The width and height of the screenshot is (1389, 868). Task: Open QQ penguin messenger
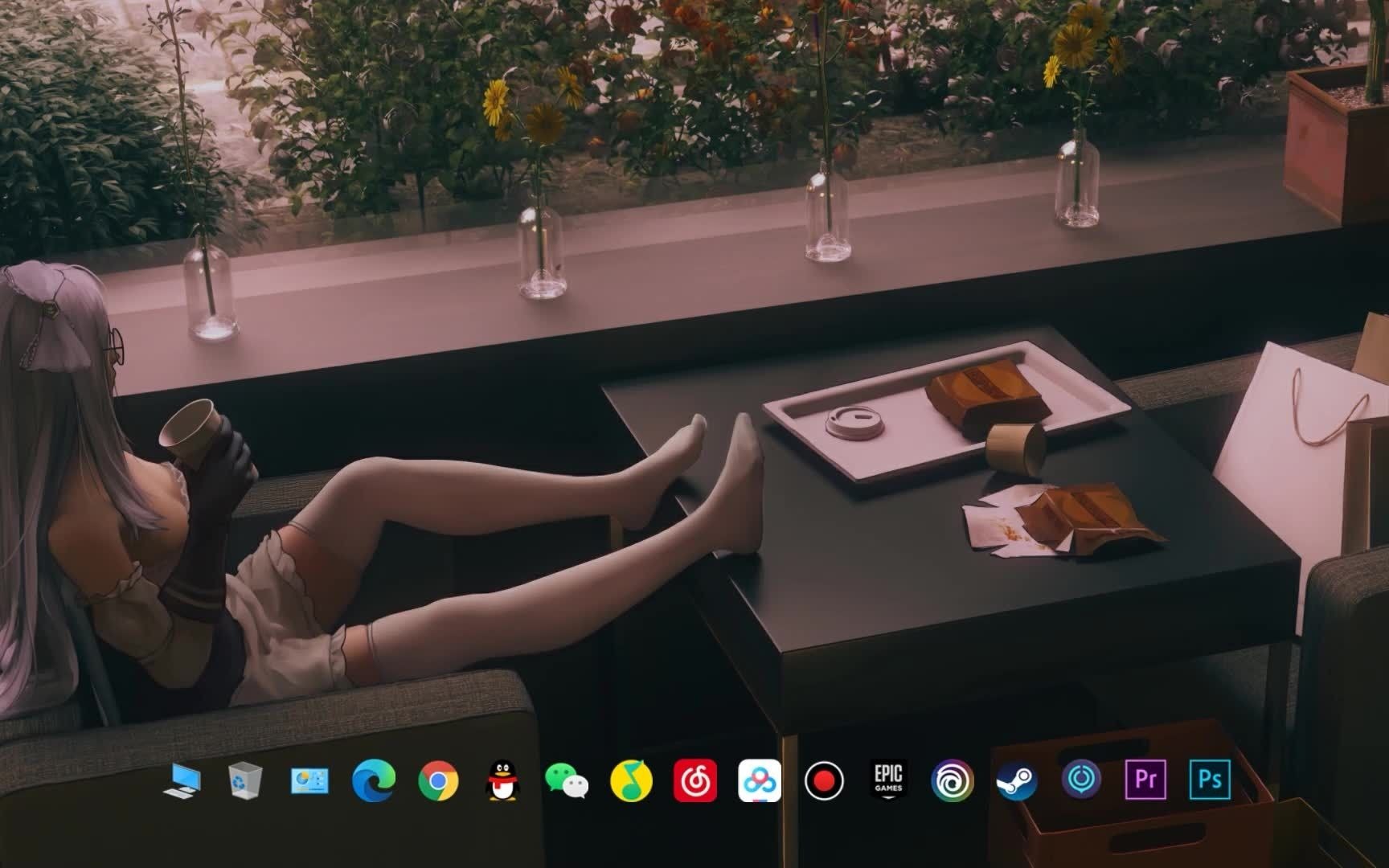click(502, 780)
